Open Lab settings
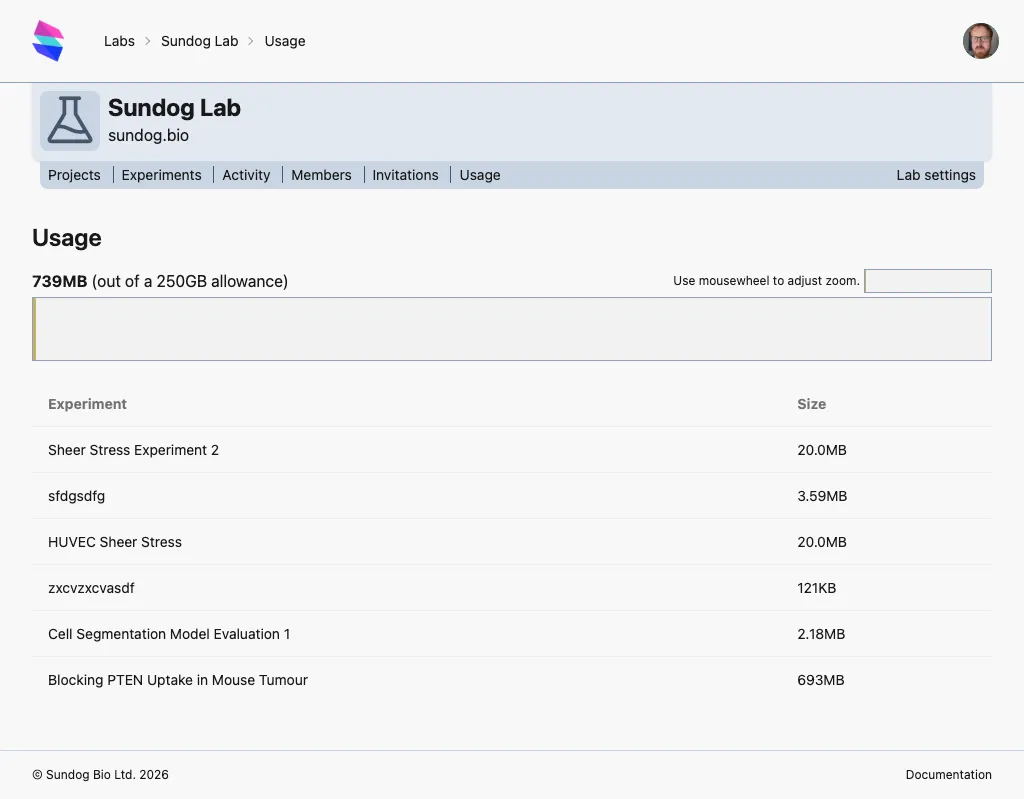 point(935,175)
